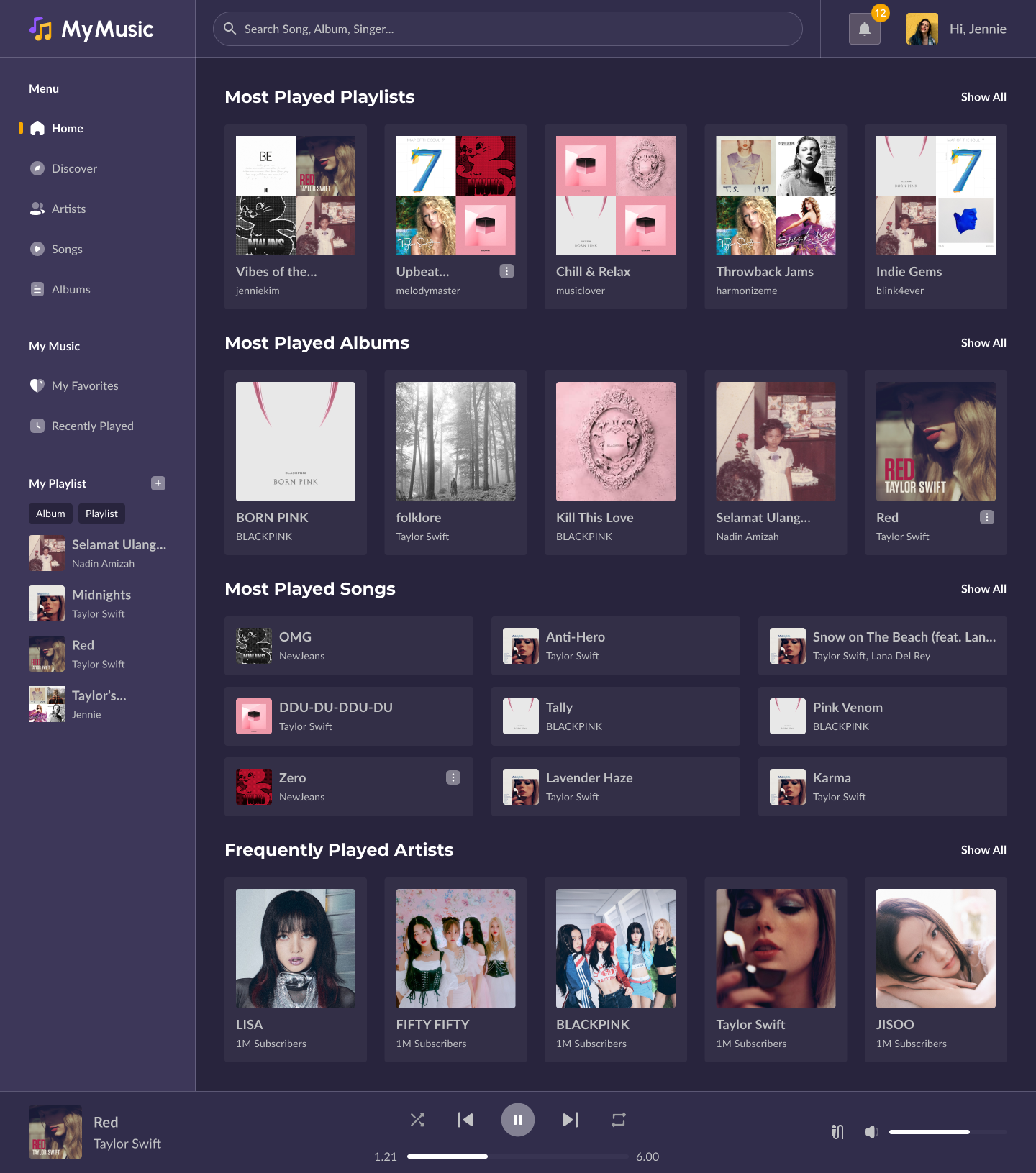Viewport: 1036px width, 1173px height.
Task: Seek on the song progress bar
Action: coord(518,1156)
